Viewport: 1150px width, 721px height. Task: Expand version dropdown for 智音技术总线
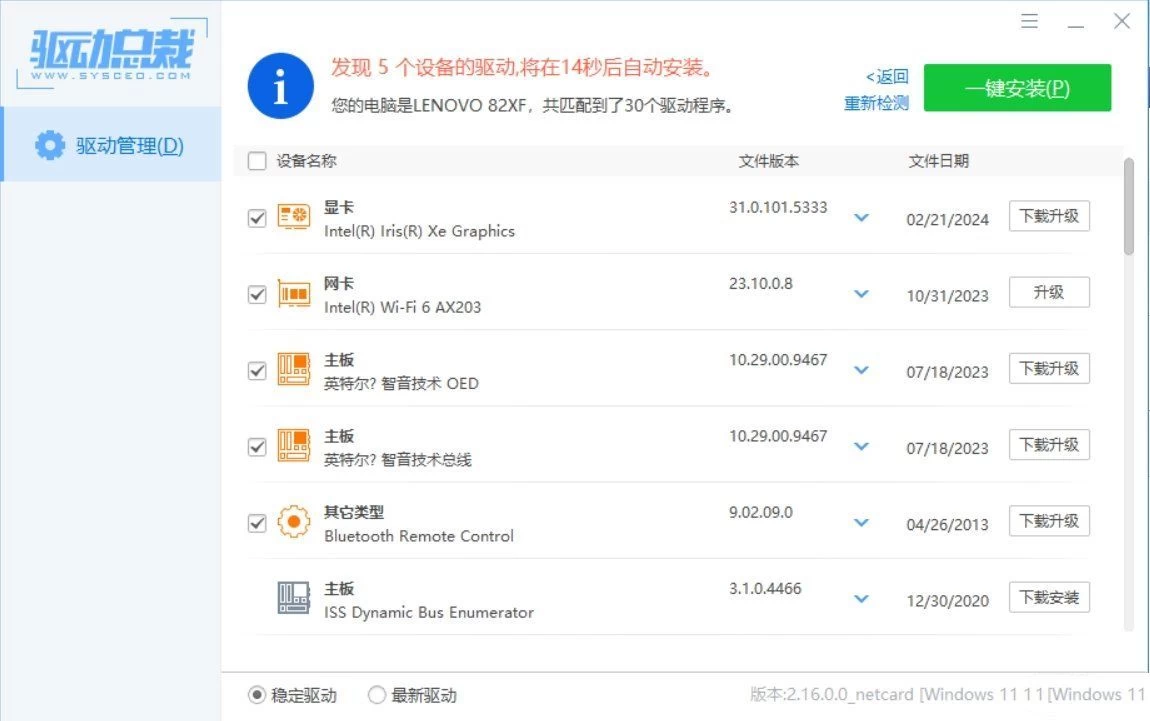[x=862, y=447]
